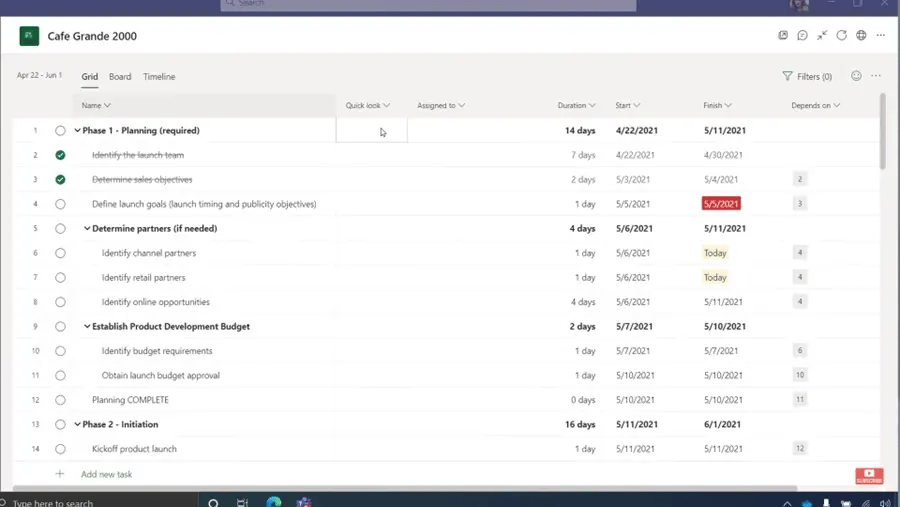Collapse Determine partners subtask group
900x507 pixels.
pyautogui.click(x=87, y=229)
